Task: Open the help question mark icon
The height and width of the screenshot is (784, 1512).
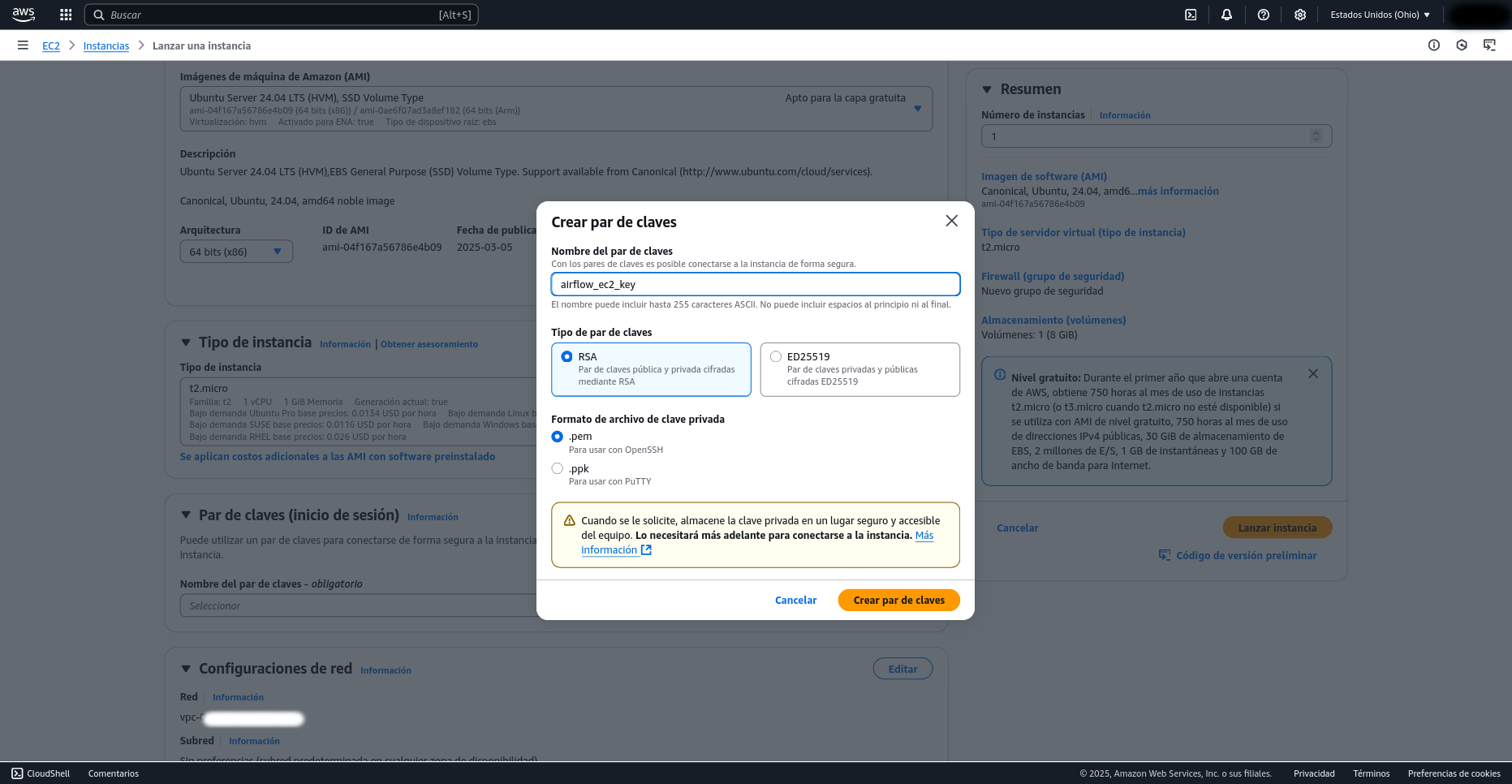Action: pyautogui.click(x=1263, y=15)
